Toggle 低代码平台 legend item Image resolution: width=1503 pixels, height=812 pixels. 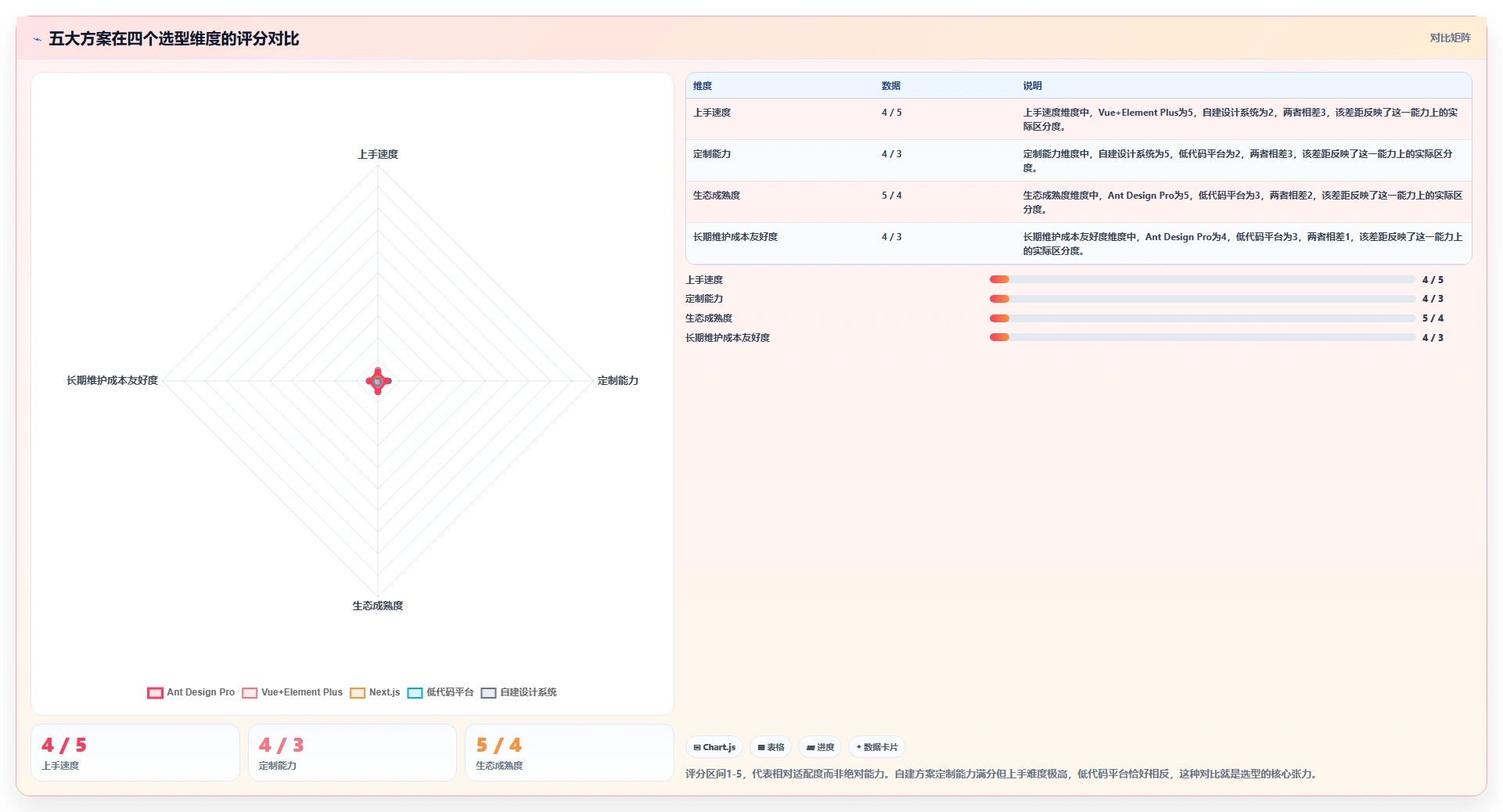pos(440,692)
